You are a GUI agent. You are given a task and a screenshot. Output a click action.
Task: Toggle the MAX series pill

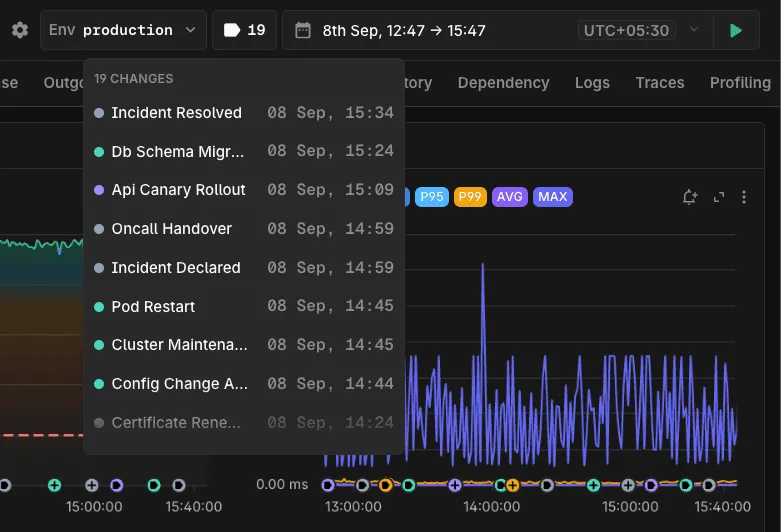pos(552,197)
